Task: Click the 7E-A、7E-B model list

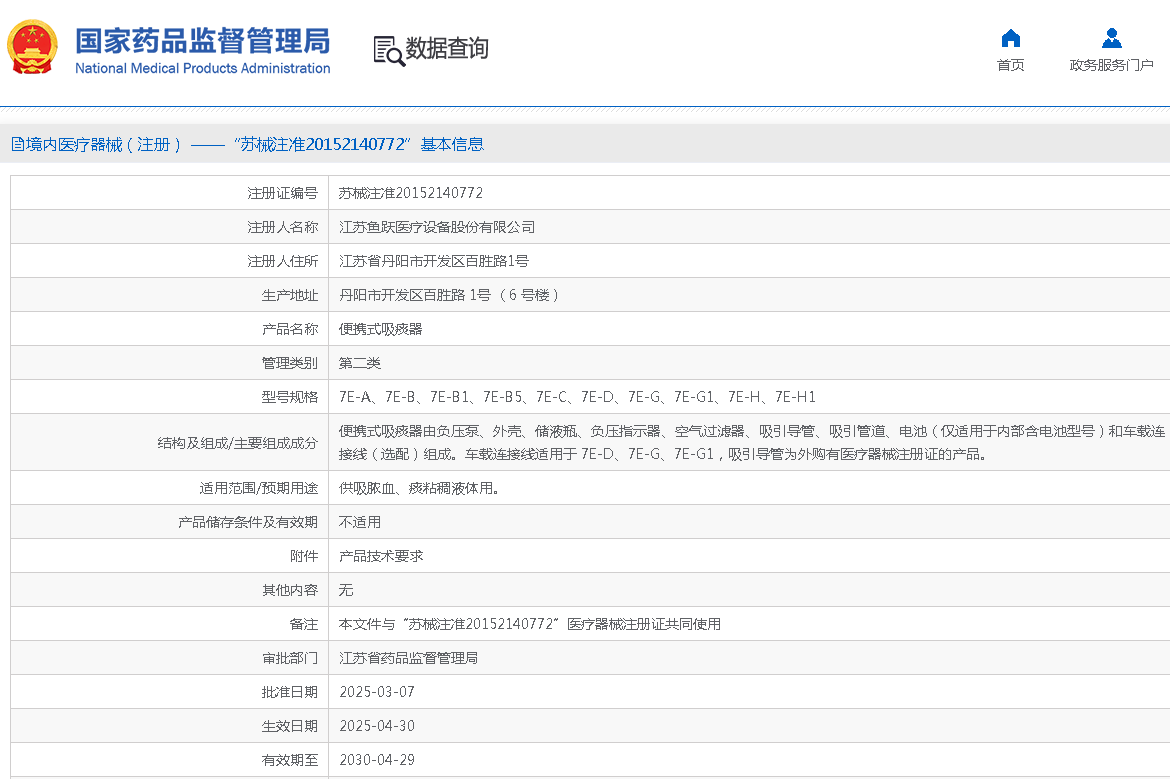Action: tap(577, 397)
